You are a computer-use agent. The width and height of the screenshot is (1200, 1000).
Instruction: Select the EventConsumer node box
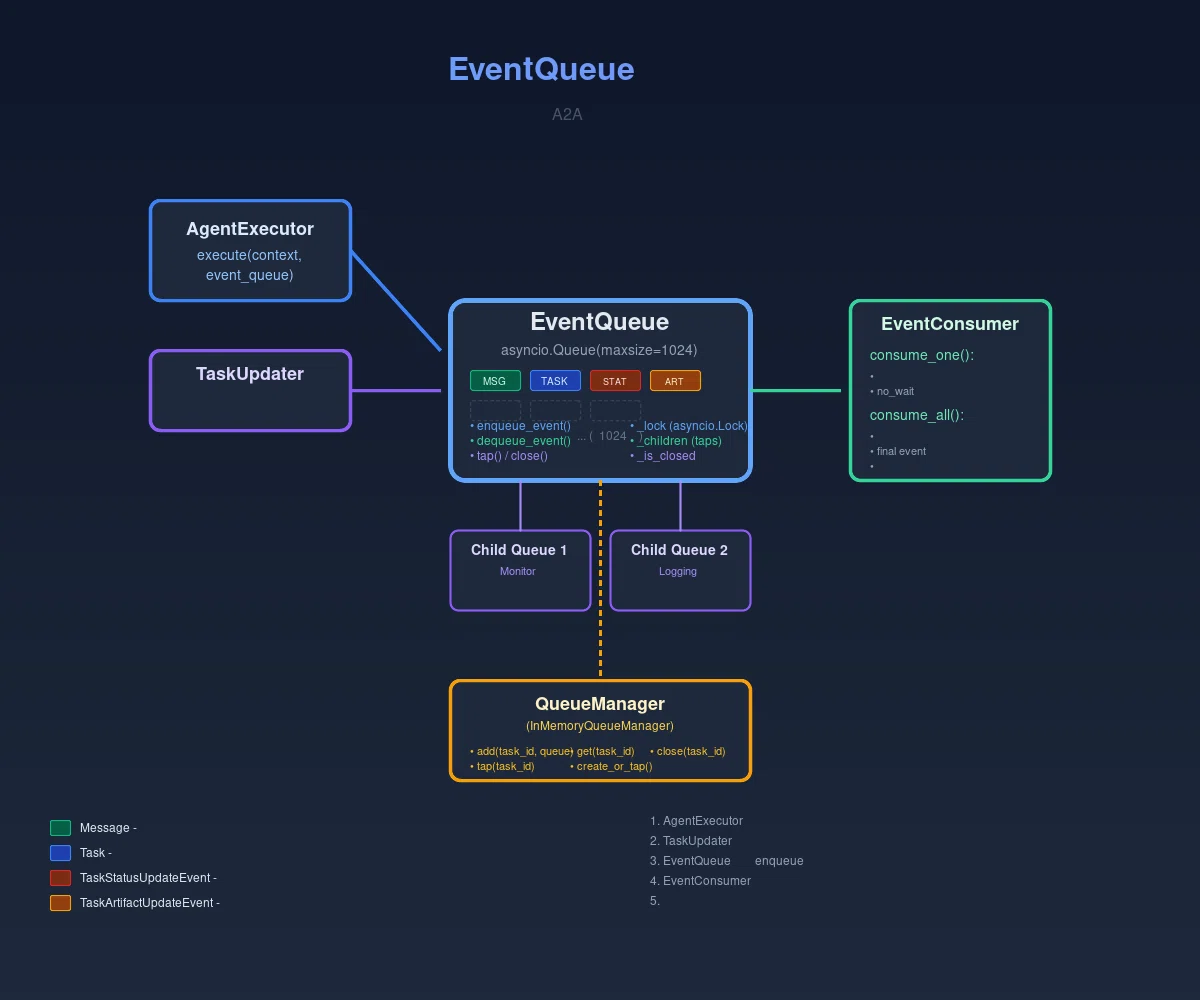tap(950, 390)
